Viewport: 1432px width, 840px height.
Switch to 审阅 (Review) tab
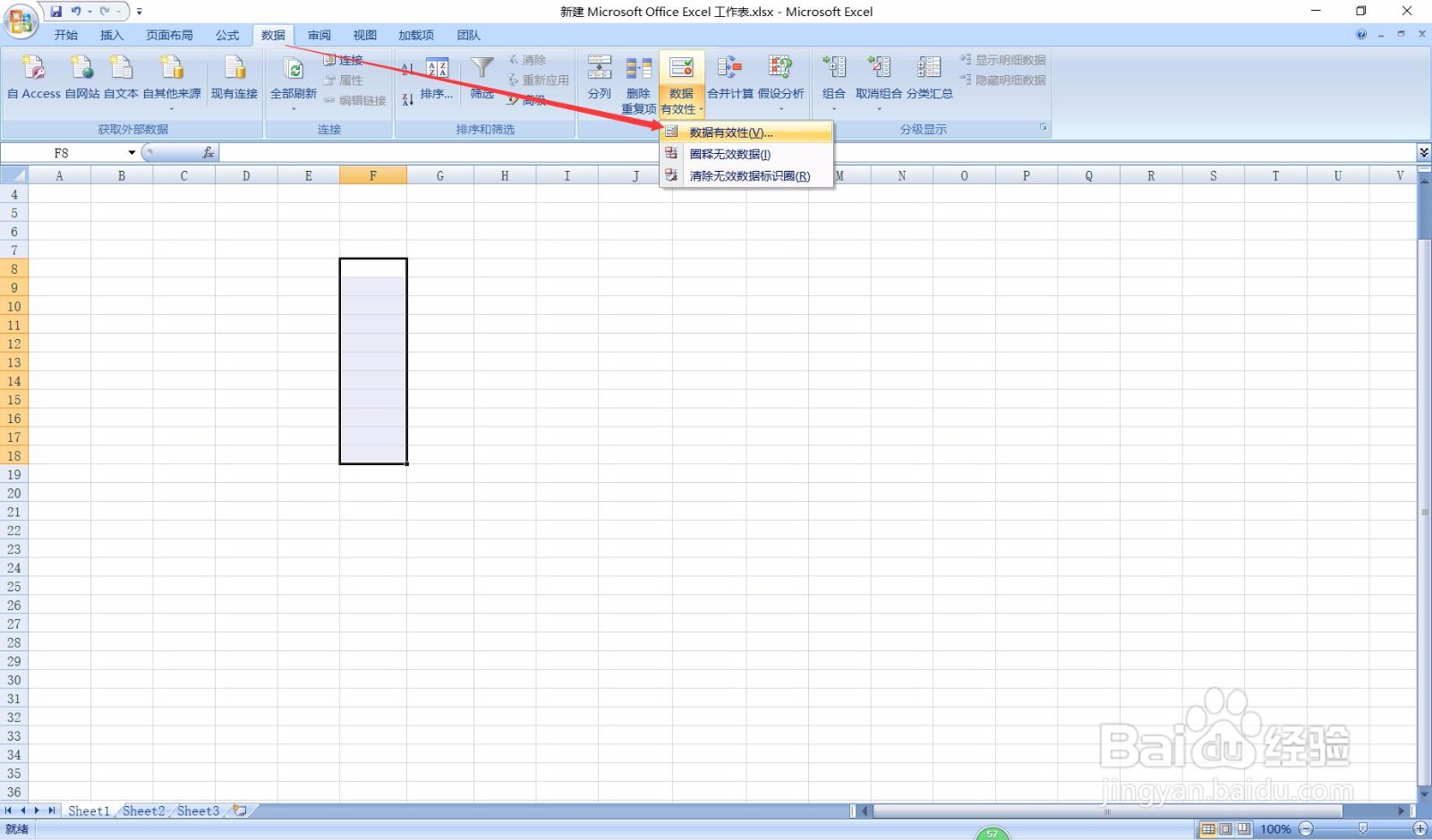coord(320,35)
